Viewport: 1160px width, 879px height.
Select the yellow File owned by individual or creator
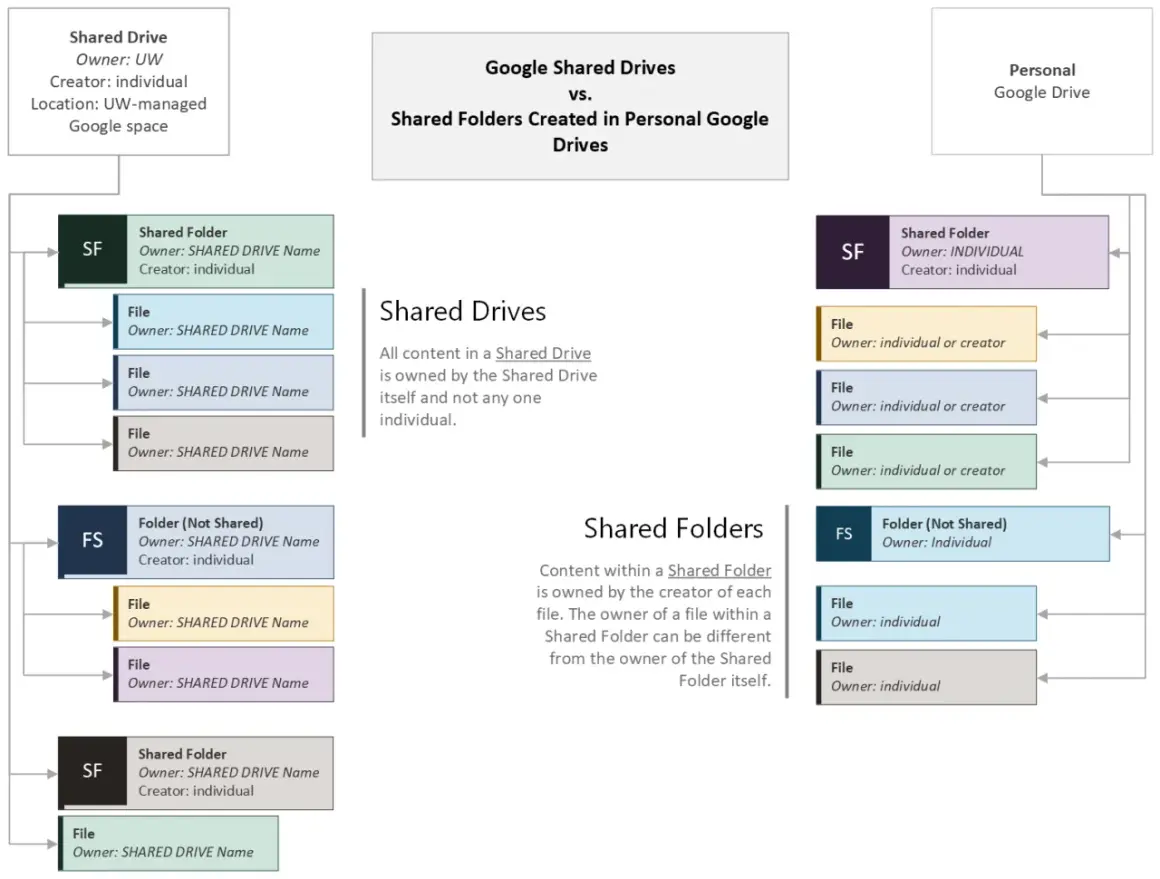click(926, 334)
